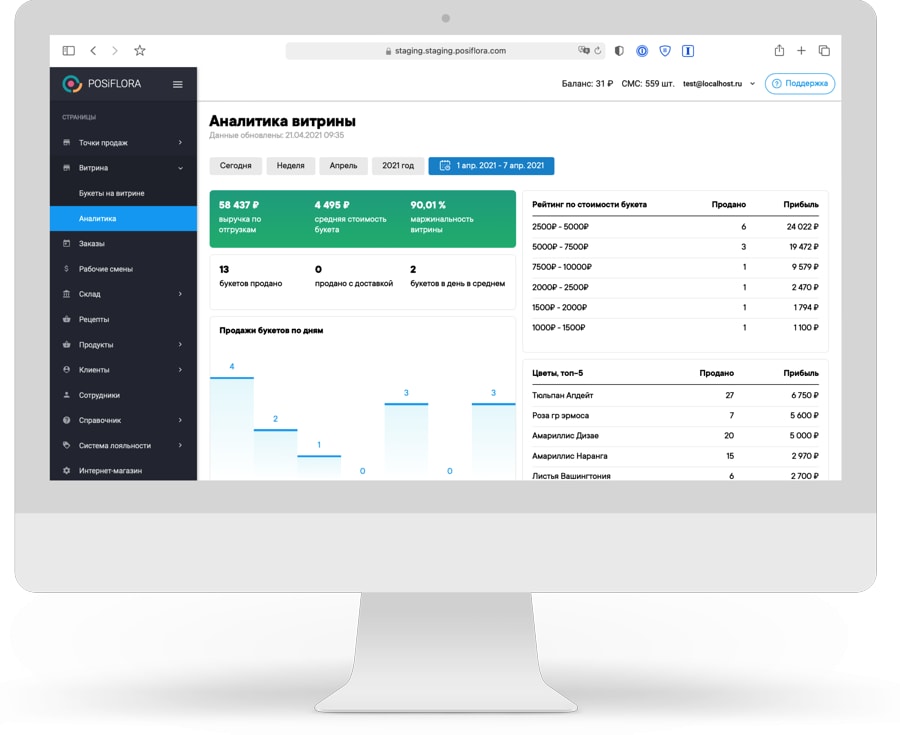Viewport: 900px width, 735px height.
Task: Click the Амариллис Наранга row name
Action: 569,456
